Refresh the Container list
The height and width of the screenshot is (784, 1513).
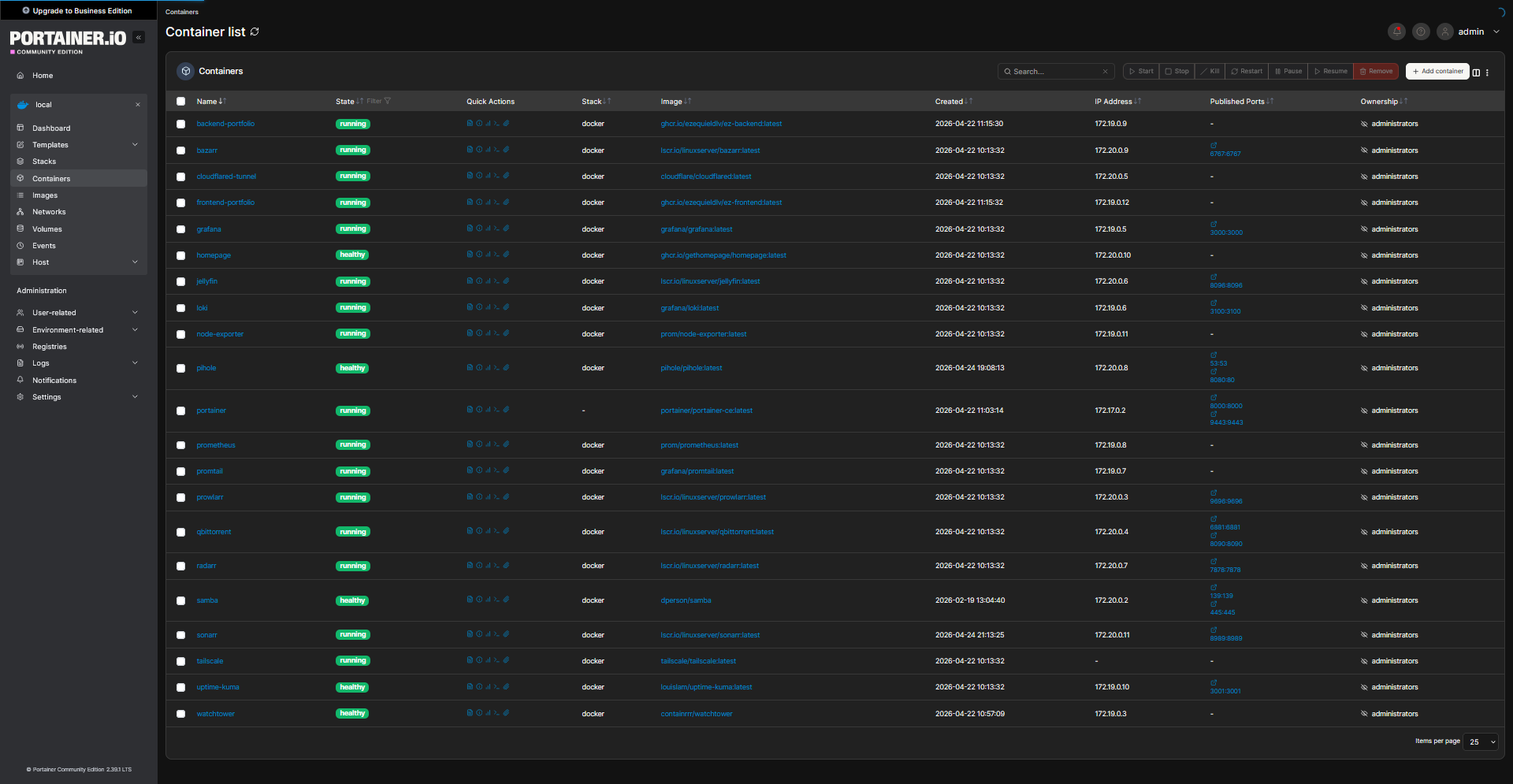point(255,32)
